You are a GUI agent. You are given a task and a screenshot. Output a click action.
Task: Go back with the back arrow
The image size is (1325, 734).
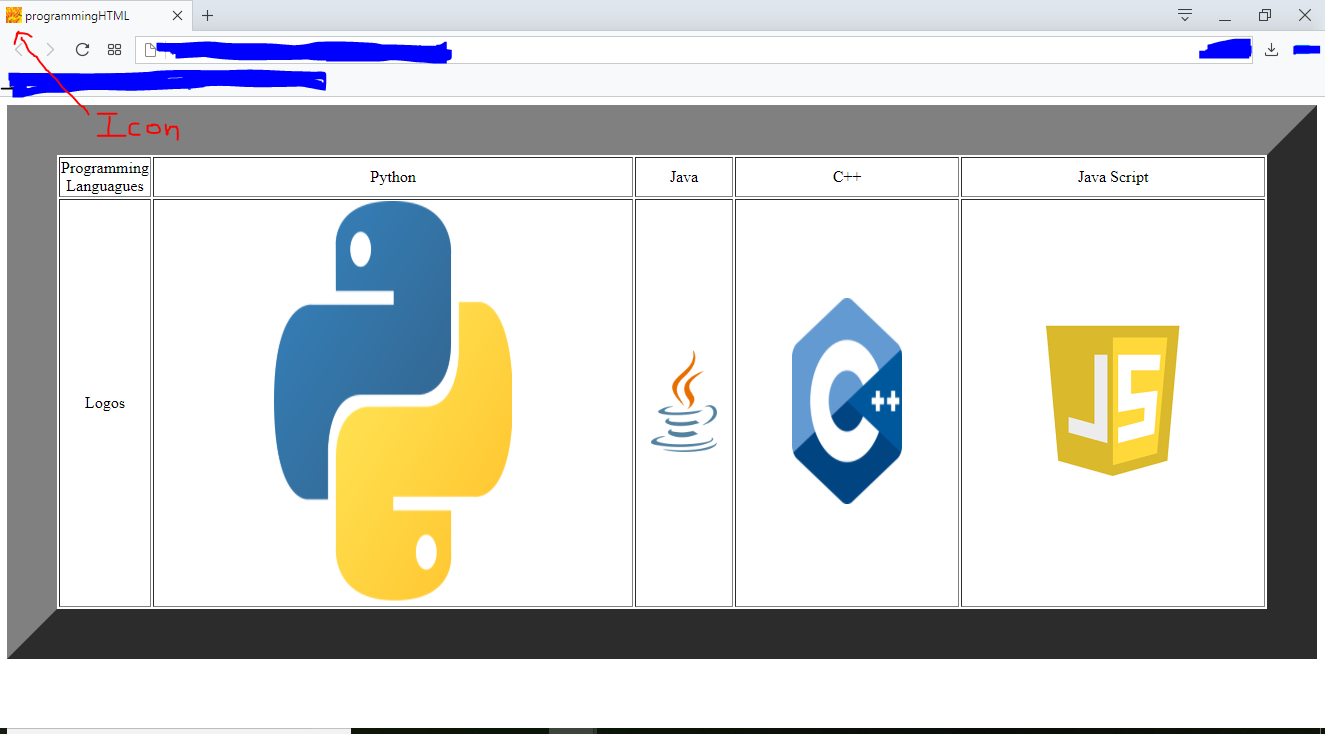click(20, 50)
